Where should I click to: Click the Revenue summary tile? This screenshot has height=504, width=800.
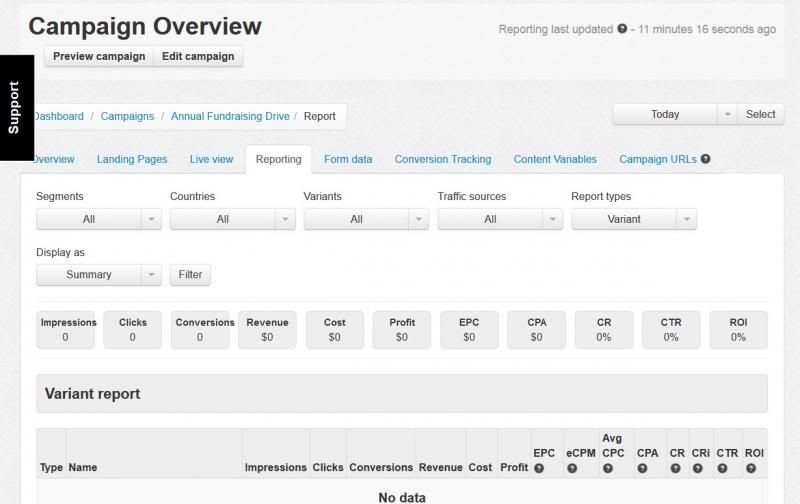[267, 330]
